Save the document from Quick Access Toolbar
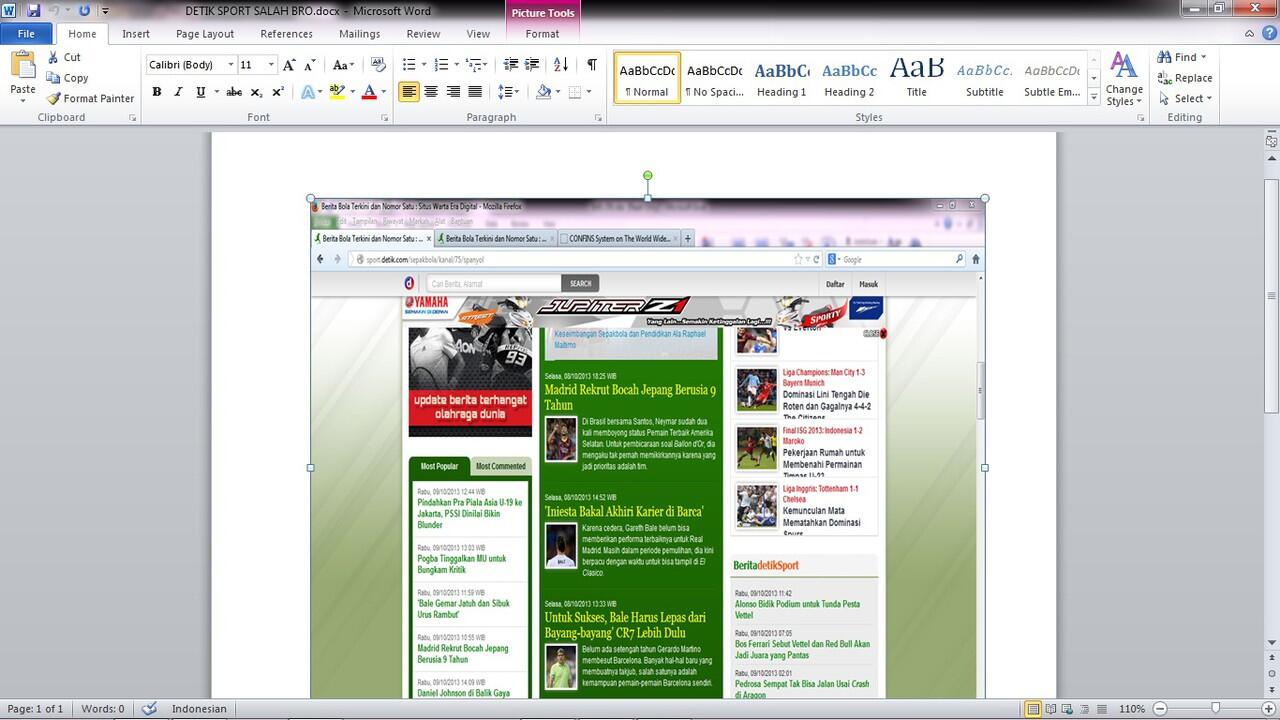Screen dimensions: 1280x720 (x=33, y=10)
